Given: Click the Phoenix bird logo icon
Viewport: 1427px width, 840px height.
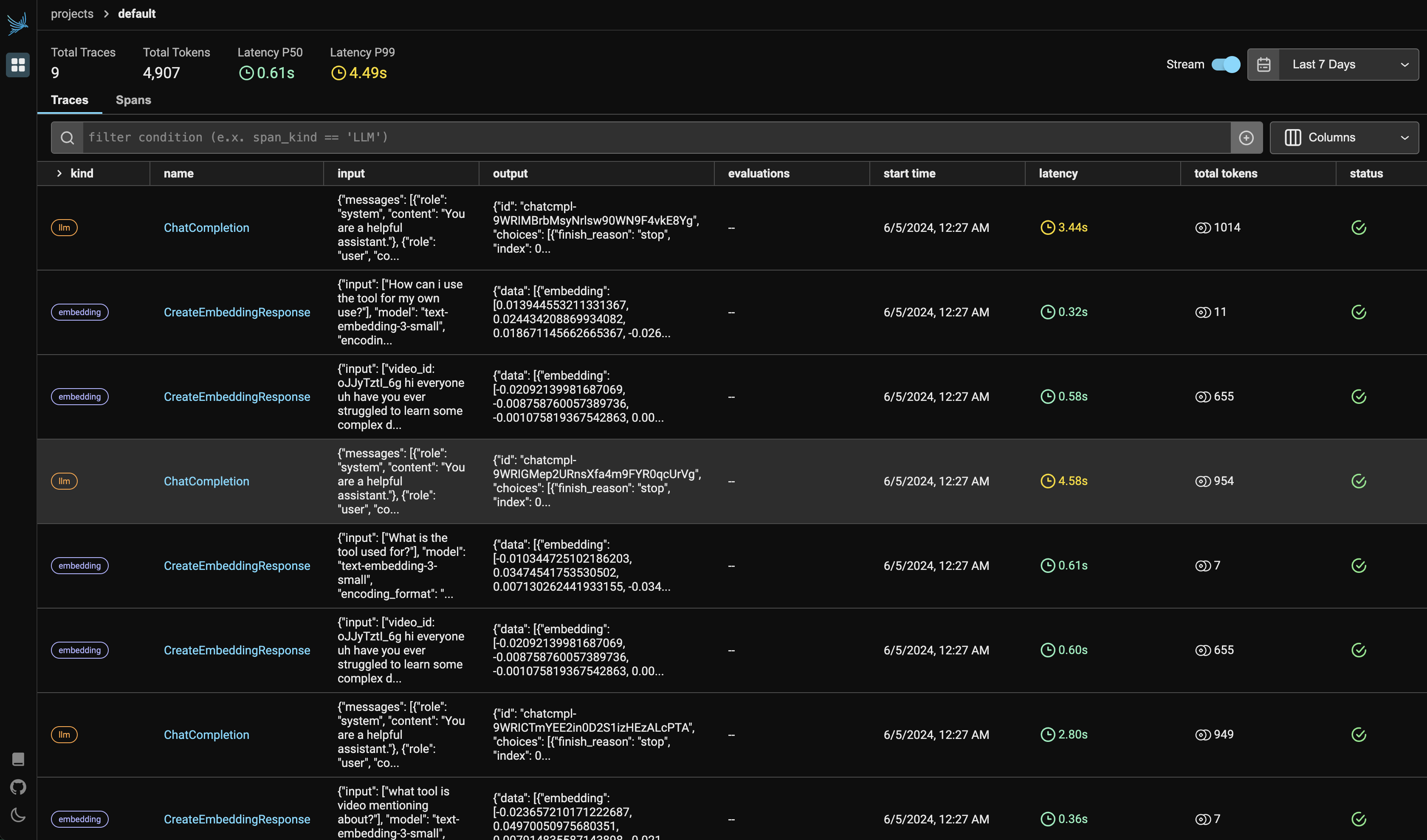Looking at the screenshot, I should pos(17,23).
